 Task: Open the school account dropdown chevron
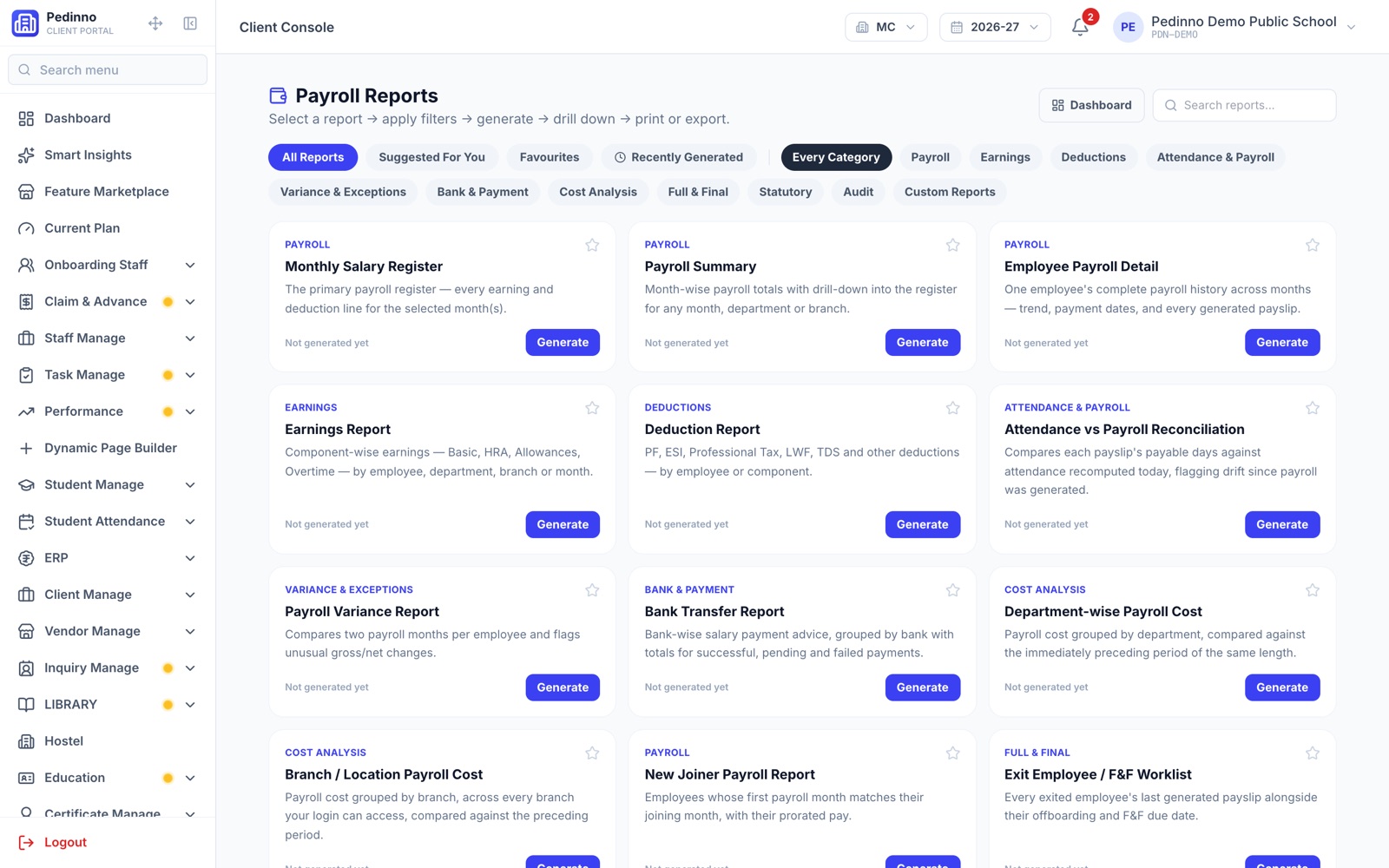coord(1351,27)
